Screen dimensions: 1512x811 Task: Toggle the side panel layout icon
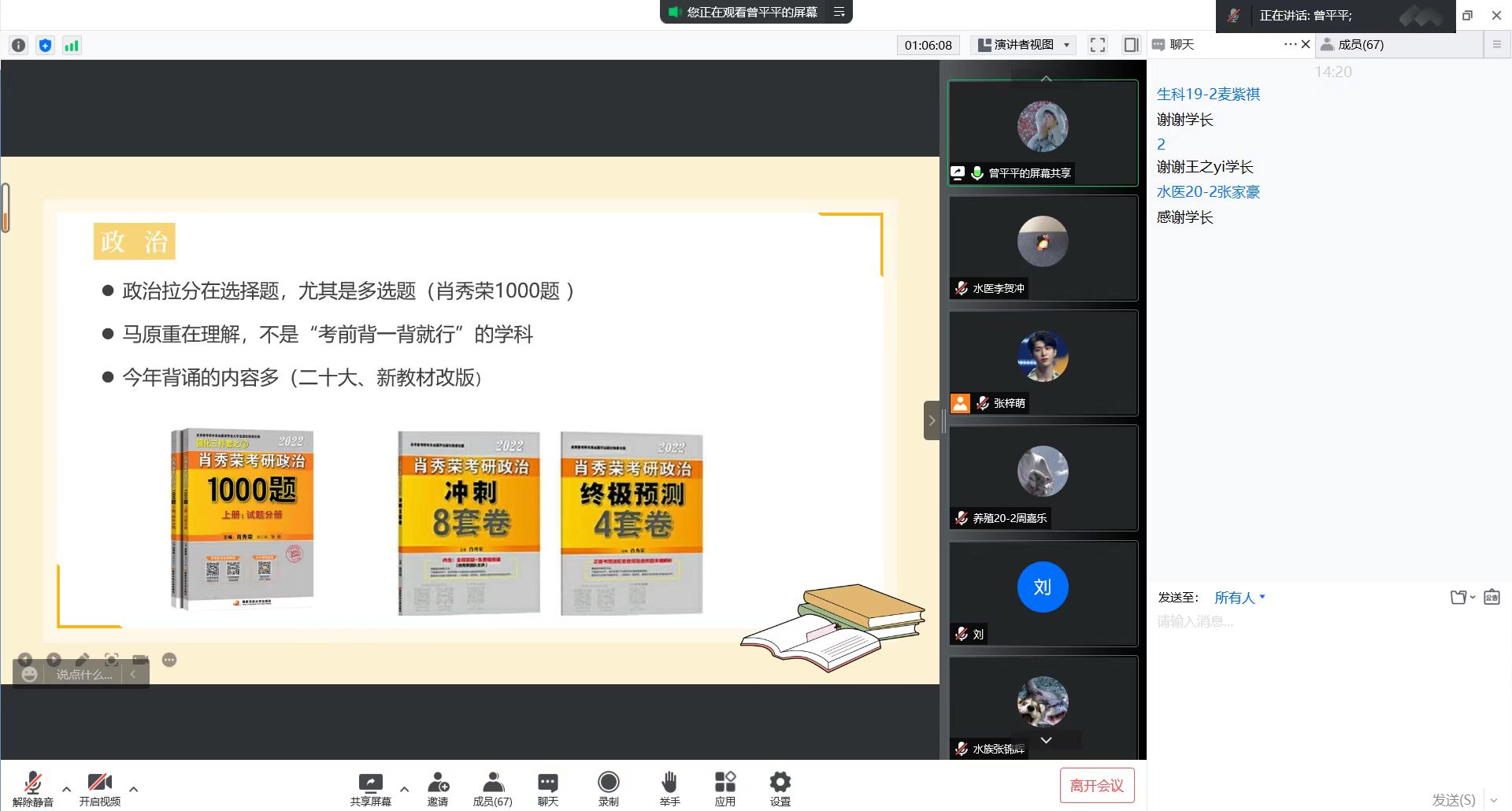click(x=1131, y=45)
